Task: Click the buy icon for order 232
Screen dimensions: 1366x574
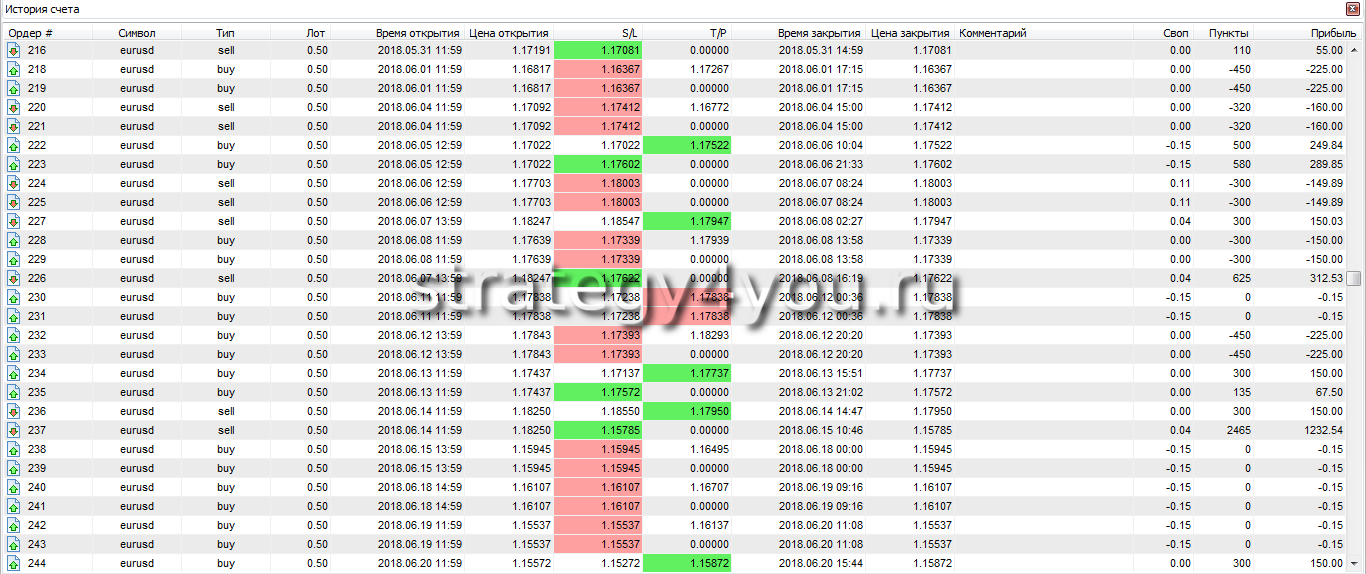Action: pos(14,335)
